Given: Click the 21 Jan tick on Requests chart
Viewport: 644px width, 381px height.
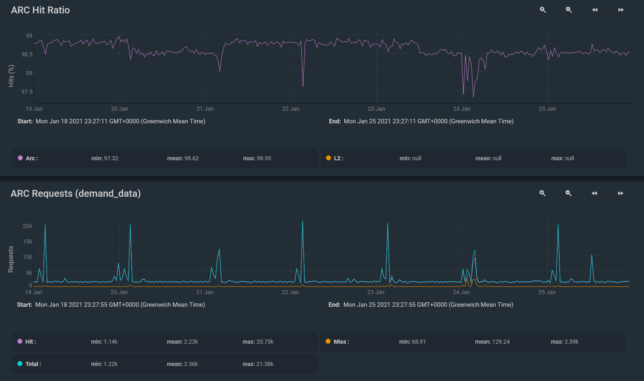Looking at the screenshot, I should tap(205, 292).
